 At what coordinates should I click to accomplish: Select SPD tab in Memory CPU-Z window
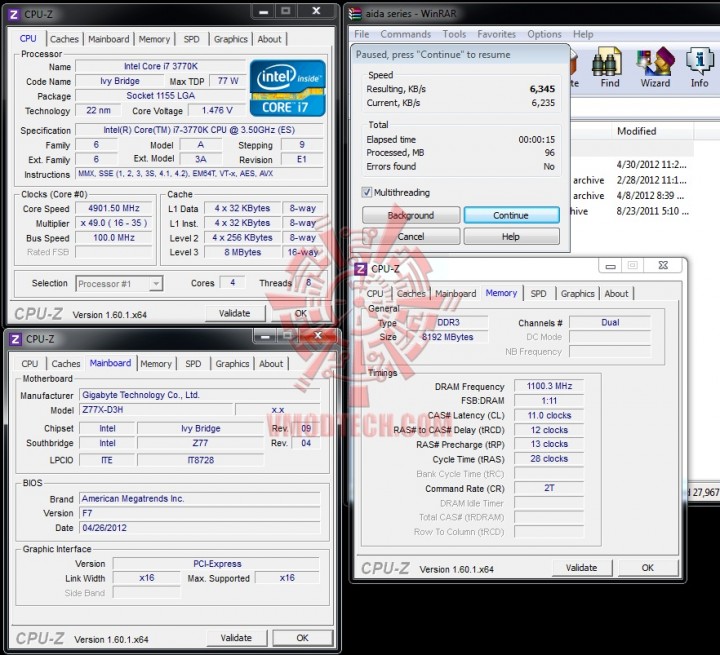click(538, 294)
